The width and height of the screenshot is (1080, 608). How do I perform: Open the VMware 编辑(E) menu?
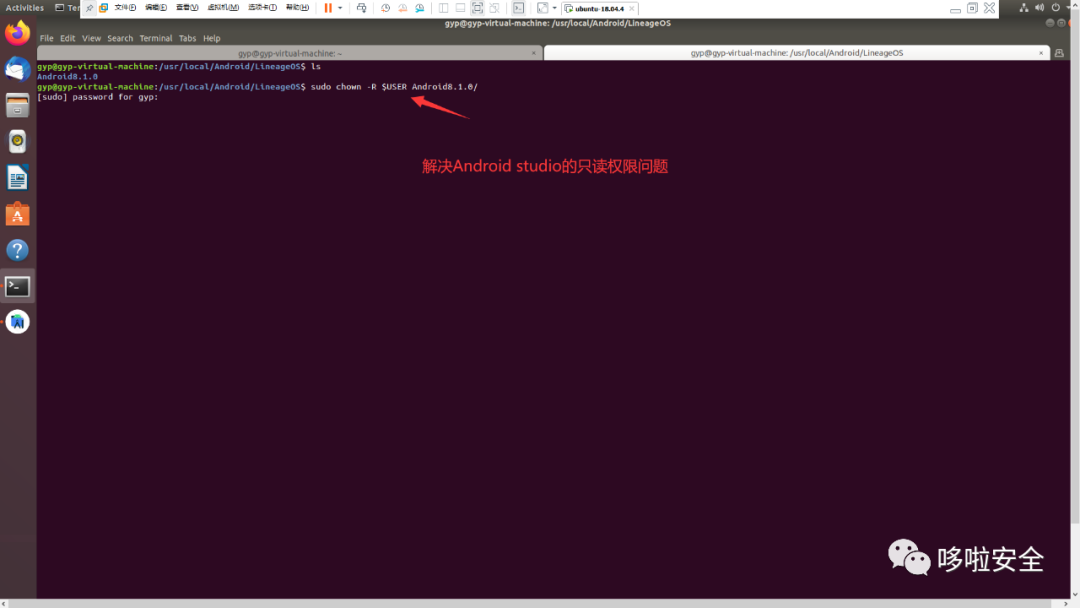click(156, 8)
